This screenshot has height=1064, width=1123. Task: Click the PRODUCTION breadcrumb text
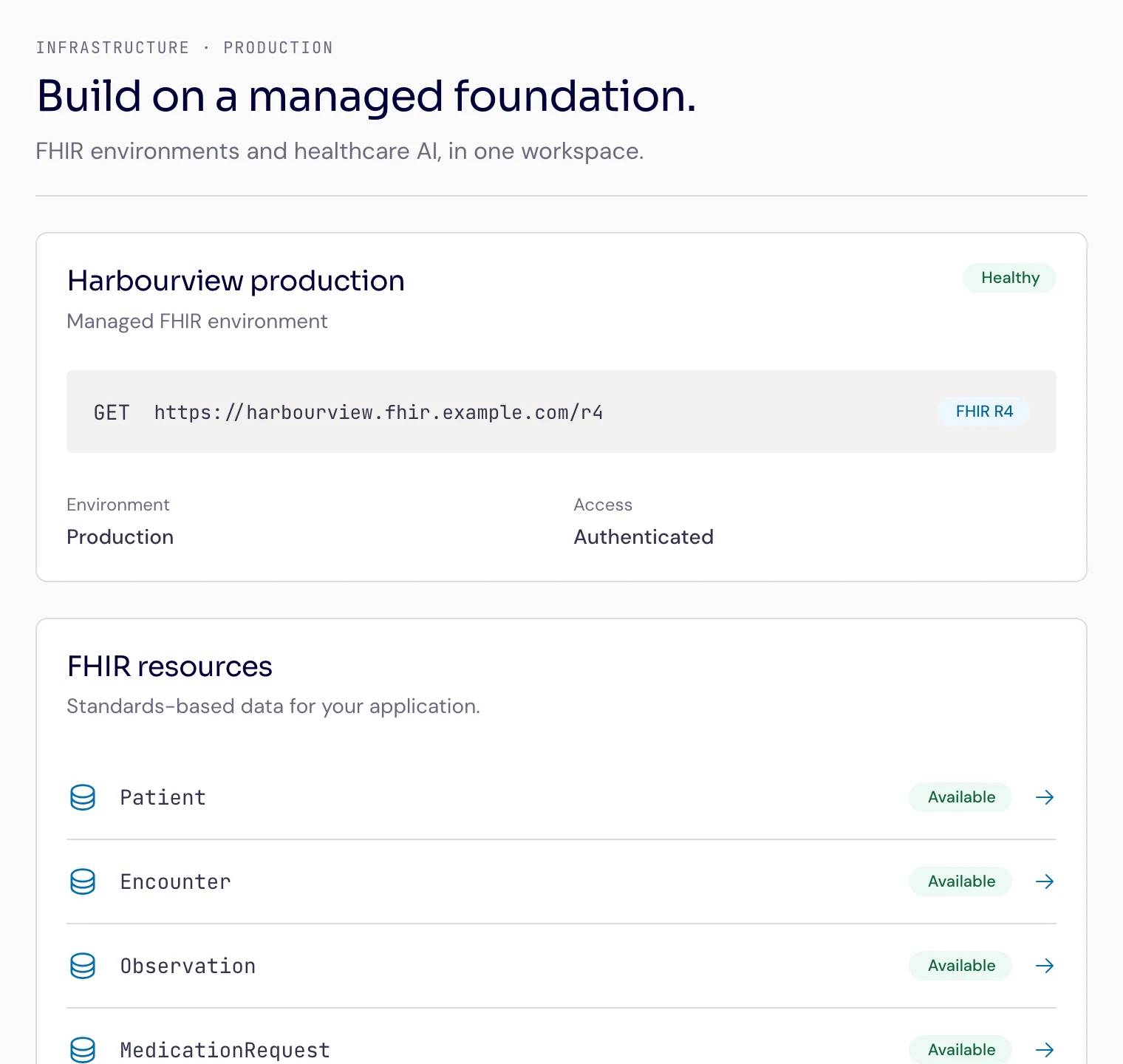pyautogui.click(x=278, y=48)
